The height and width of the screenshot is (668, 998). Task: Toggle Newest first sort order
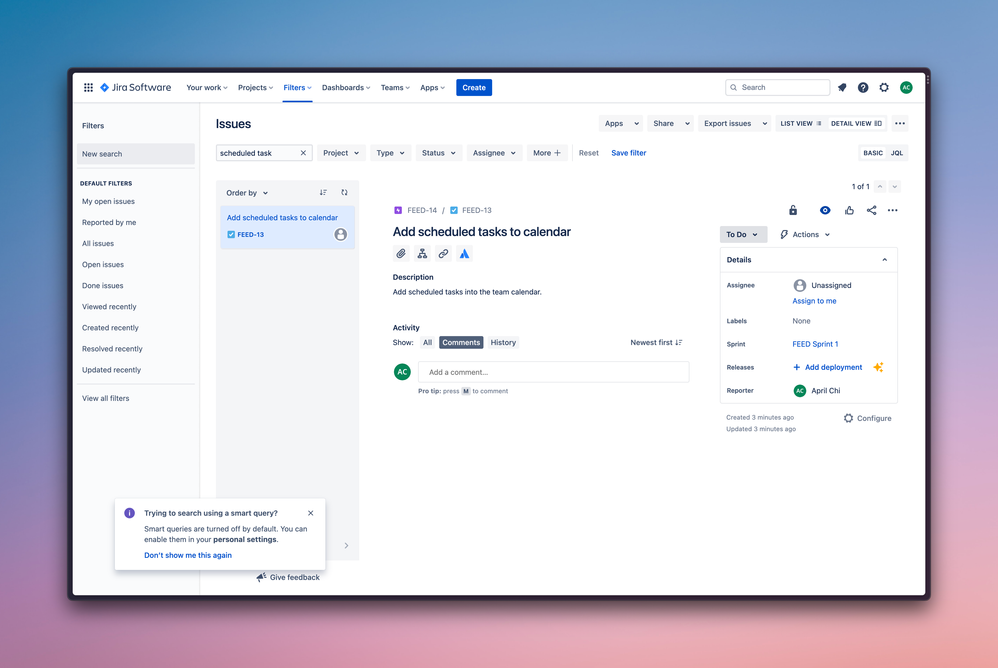[656, 342]
